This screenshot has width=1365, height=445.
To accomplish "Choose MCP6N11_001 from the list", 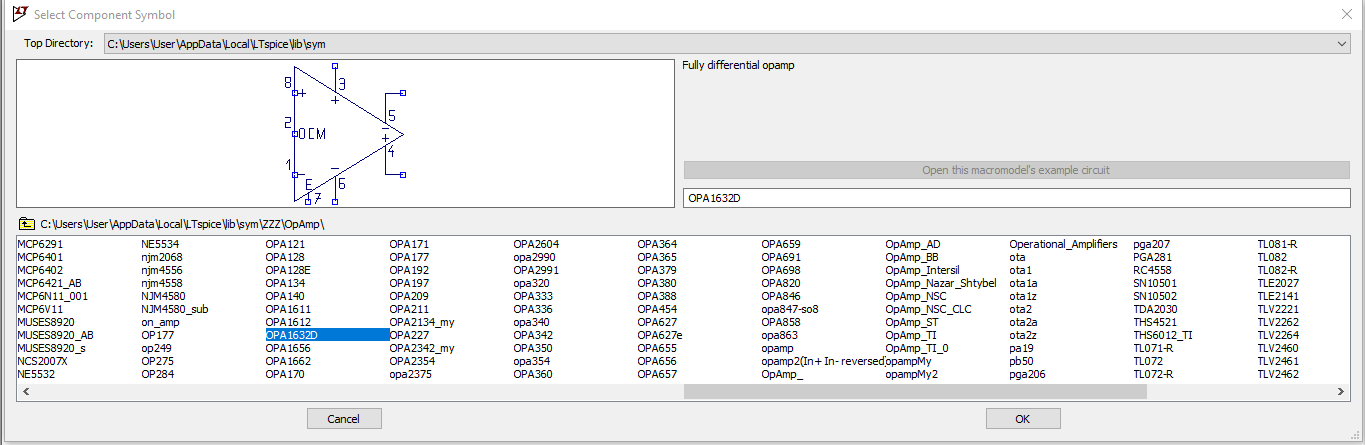I will tap(52, 296).
